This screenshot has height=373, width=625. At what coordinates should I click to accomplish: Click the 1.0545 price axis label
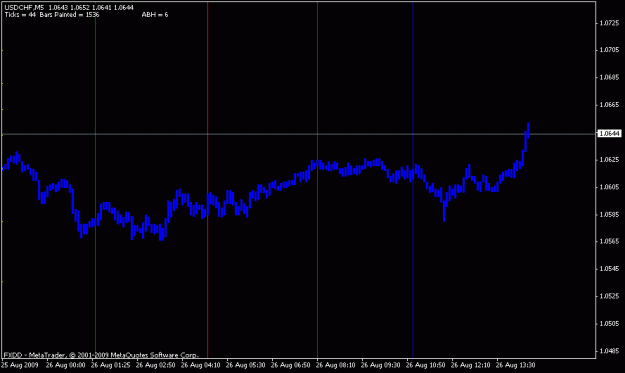609,269
